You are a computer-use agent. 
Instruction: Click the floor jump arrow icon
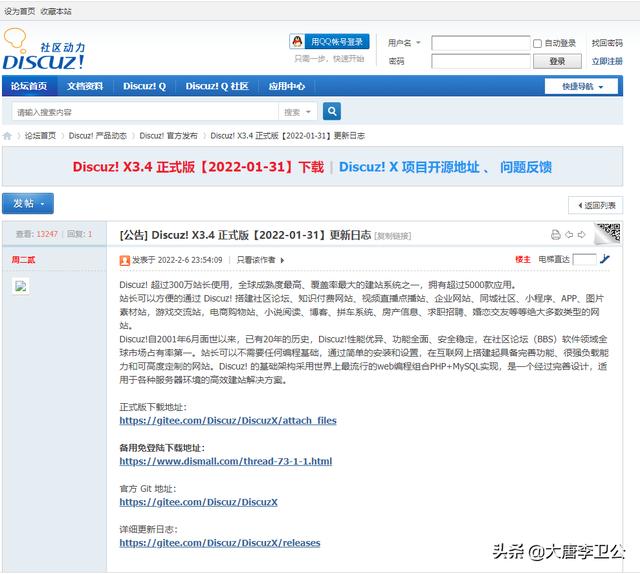point(605,259)
